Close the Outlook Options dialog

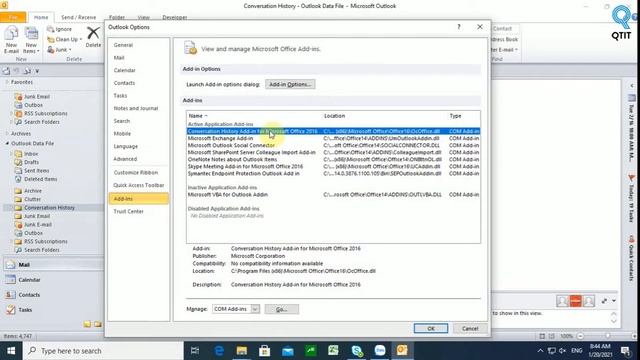480,27
